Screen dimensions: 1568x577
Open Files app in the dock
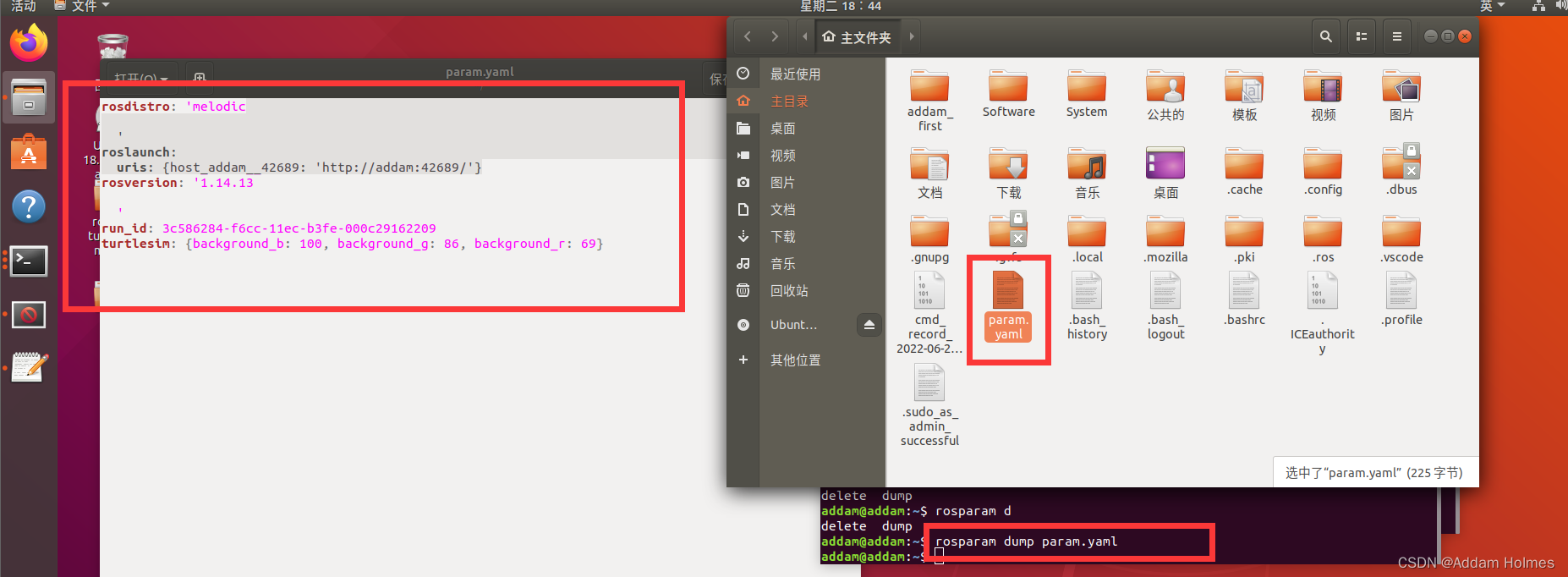[29, 98]
